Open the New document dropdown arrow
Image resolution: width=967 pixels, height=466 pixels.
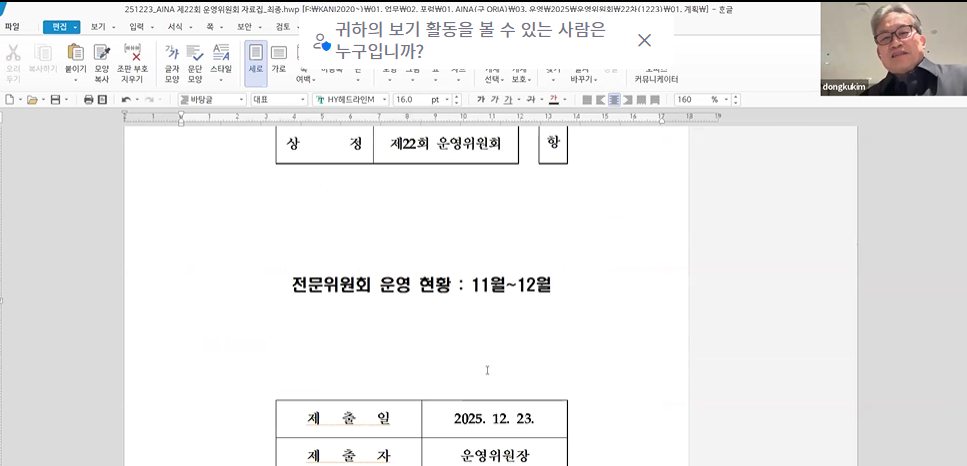[x=20, y=99]
